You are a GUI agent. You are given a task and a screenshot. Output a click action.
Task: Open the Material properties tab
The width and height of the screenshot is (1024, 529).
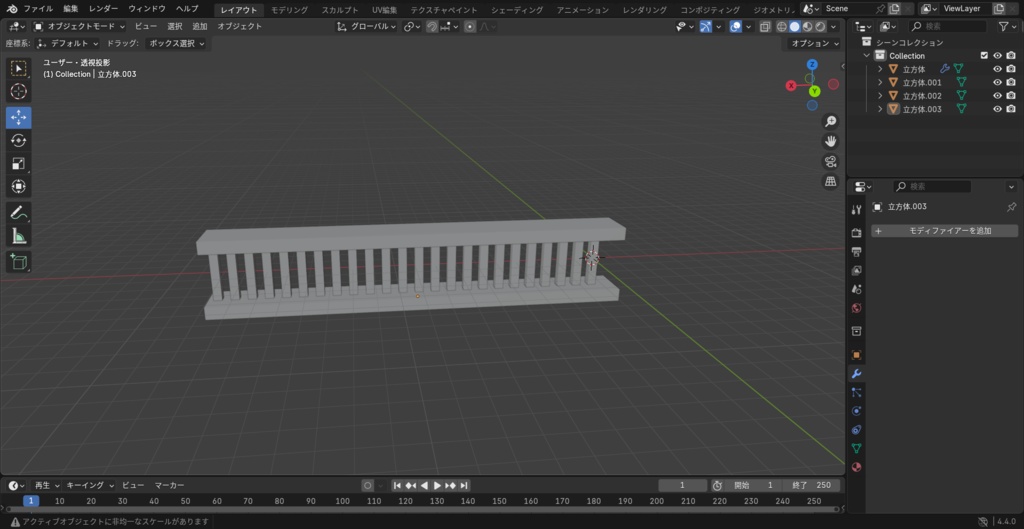[x=857, y=467]
